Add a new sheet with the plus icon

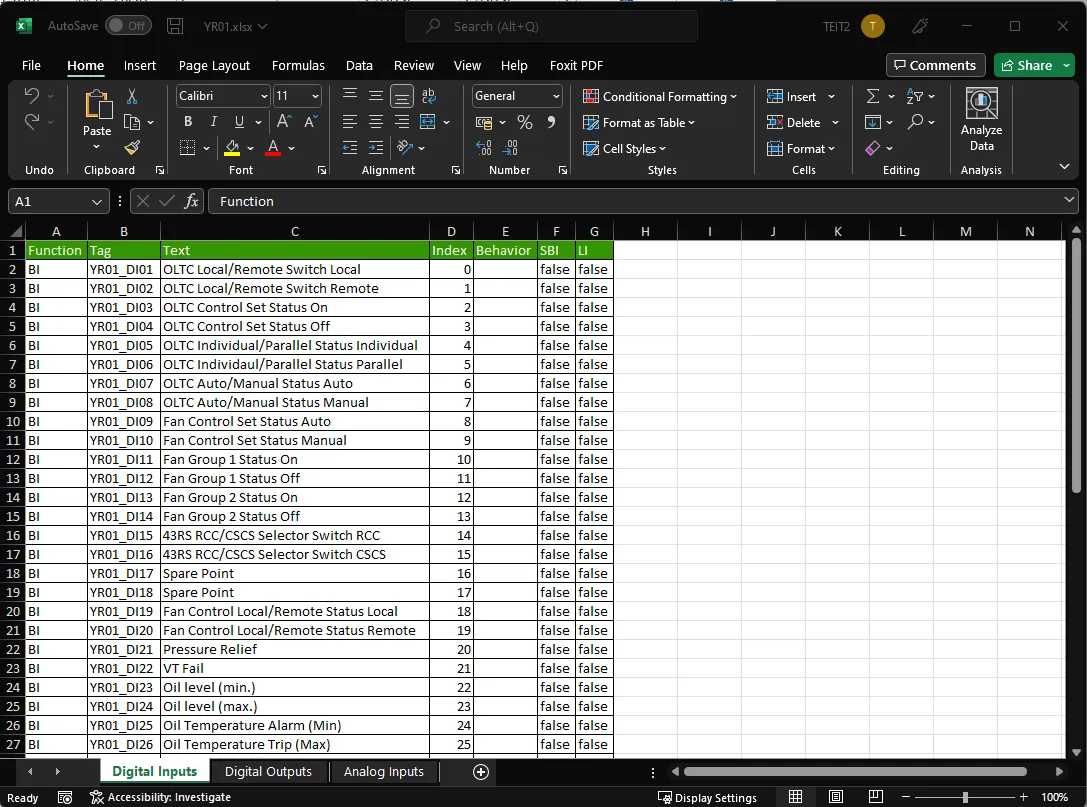tap(480, 772)
